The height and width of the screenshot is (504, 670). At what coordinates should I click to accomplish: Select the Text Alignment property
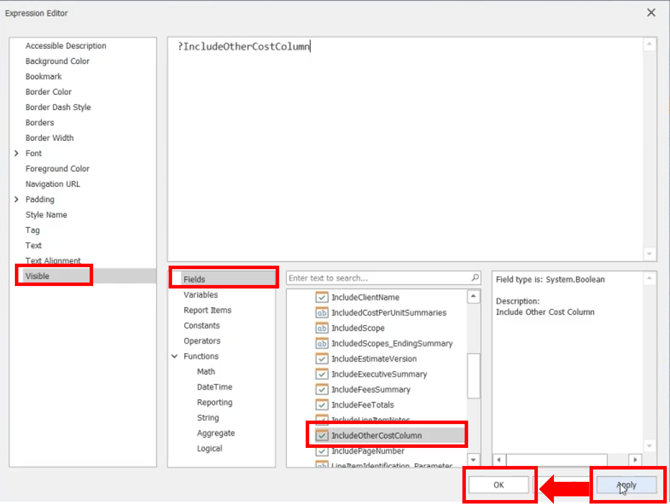click(53, 260)
